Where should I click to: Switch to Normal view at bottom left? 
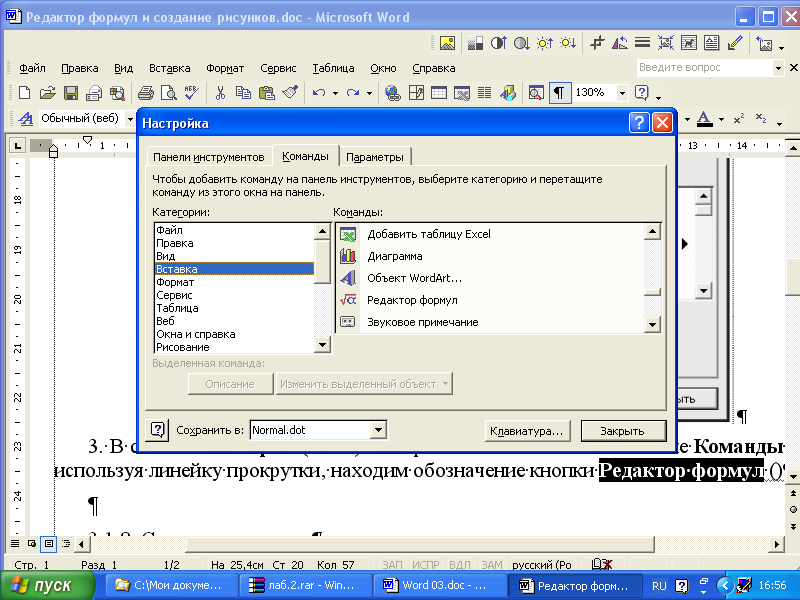(15, 543)
